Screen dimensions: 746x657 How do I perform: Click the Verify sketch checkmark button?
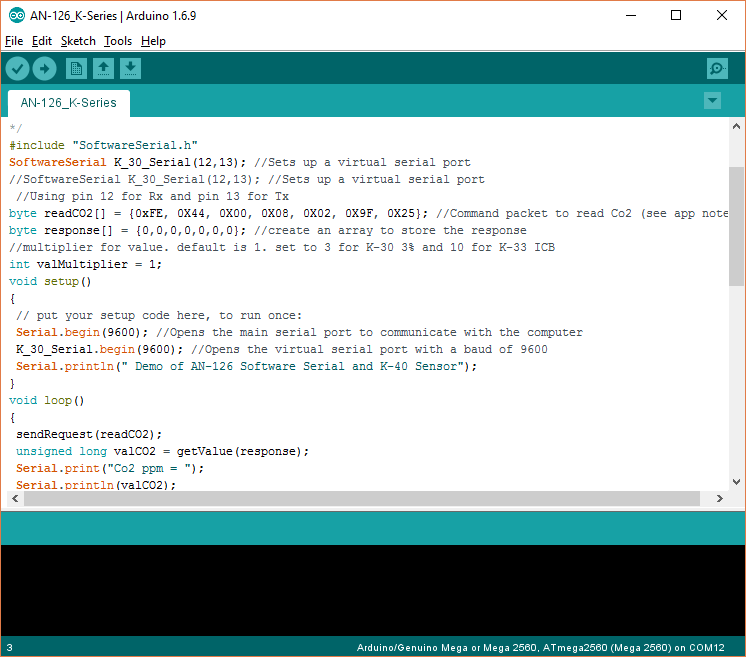(18, 69)
